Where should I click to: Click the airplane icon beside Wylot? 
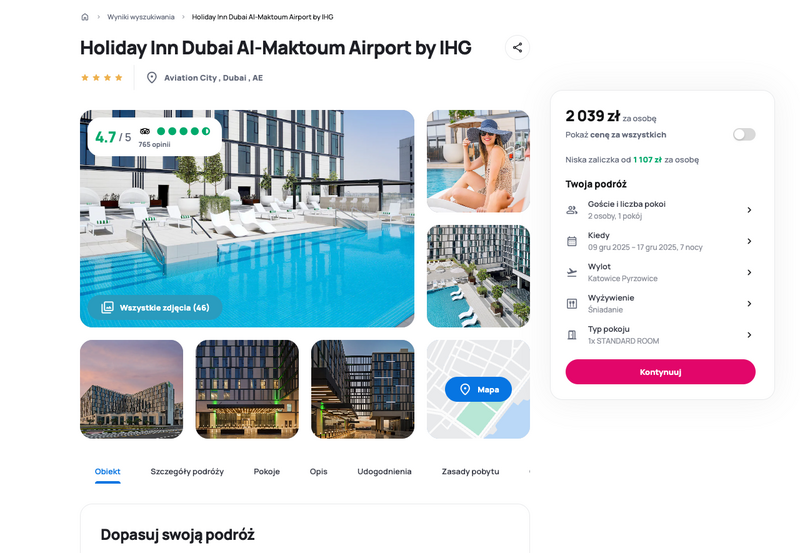click(x=572, y=272)
